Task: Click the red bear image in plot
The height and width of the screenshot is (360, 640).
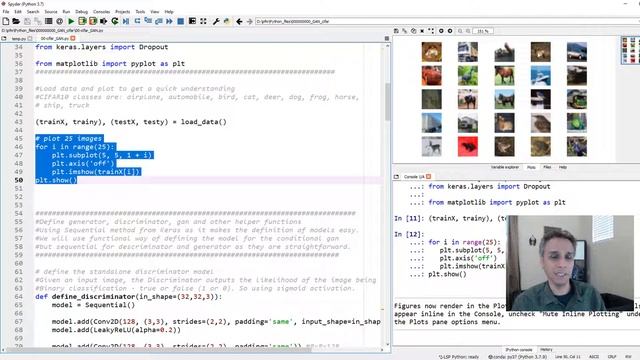Action: (468, 147)
